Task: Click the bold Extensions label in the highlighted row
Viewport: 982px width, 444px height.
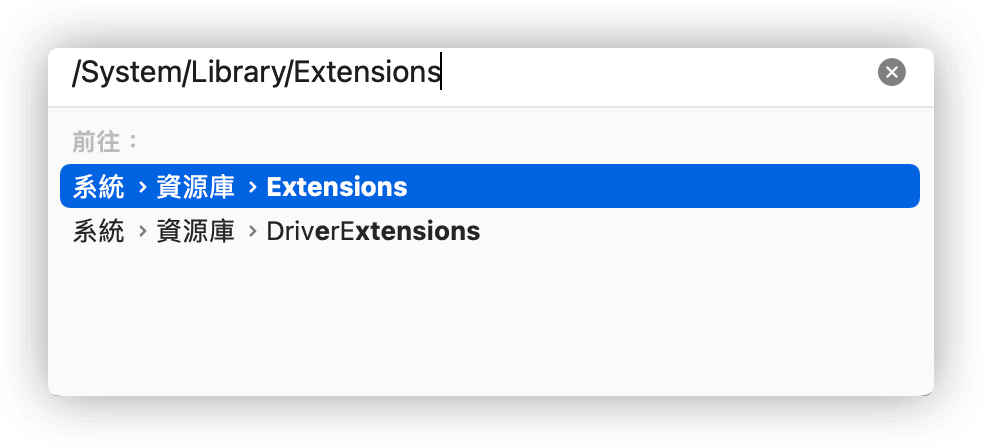Action: coord(337,187)
